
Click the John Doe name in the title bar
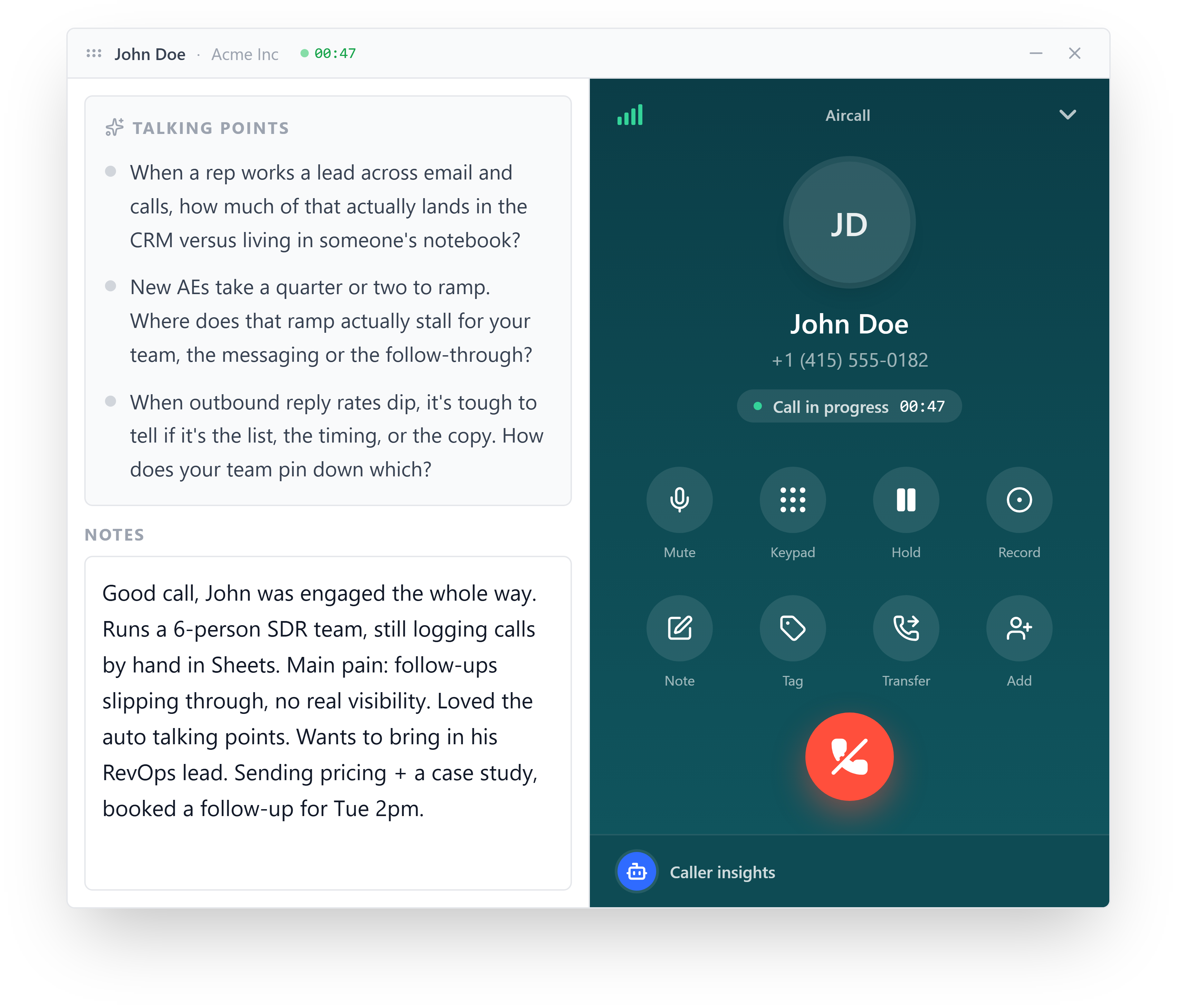(x=150, y=54)
